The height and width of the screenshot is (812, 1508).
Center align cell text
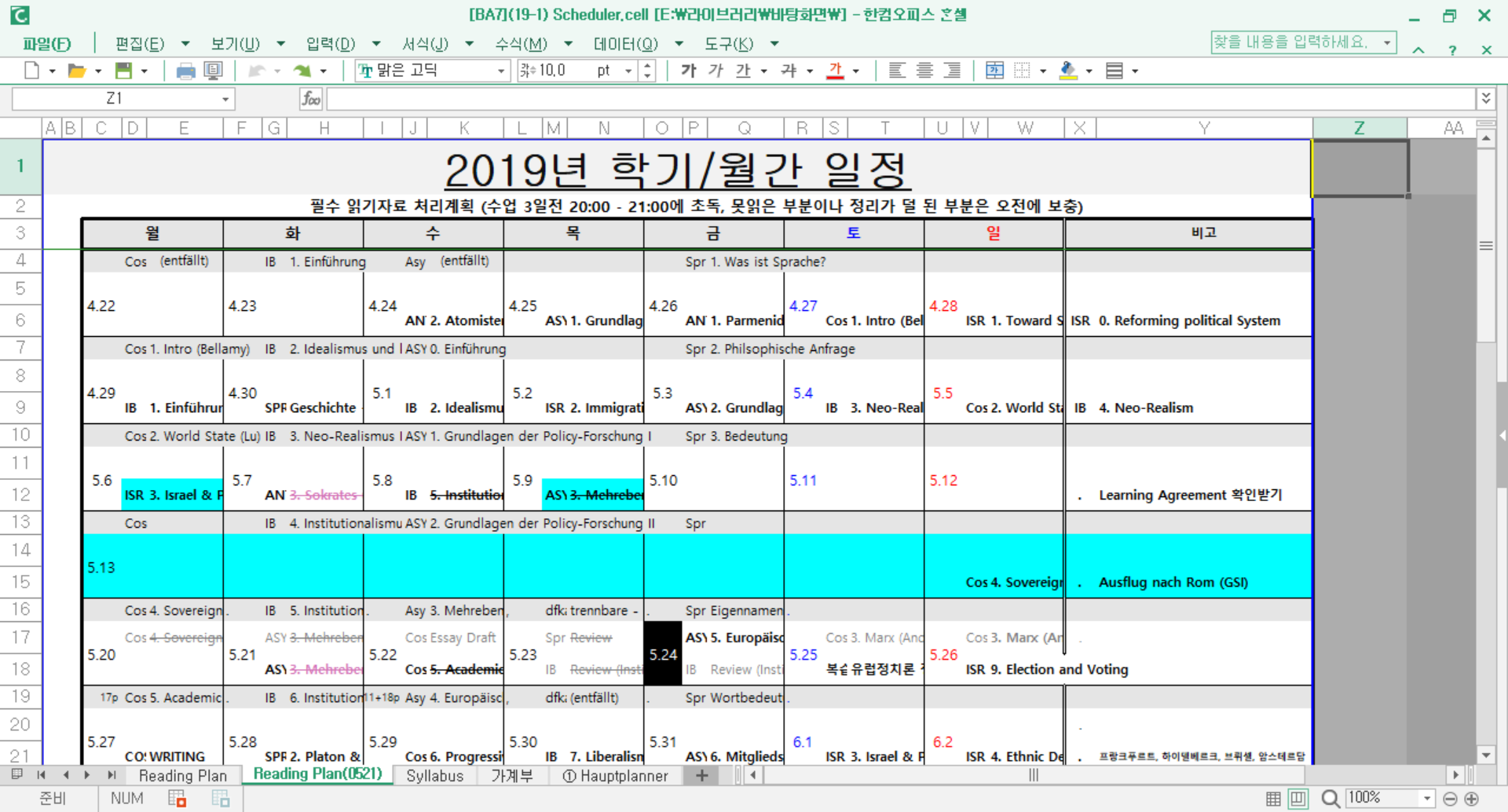pyautogui.click(x=924, y=71)
